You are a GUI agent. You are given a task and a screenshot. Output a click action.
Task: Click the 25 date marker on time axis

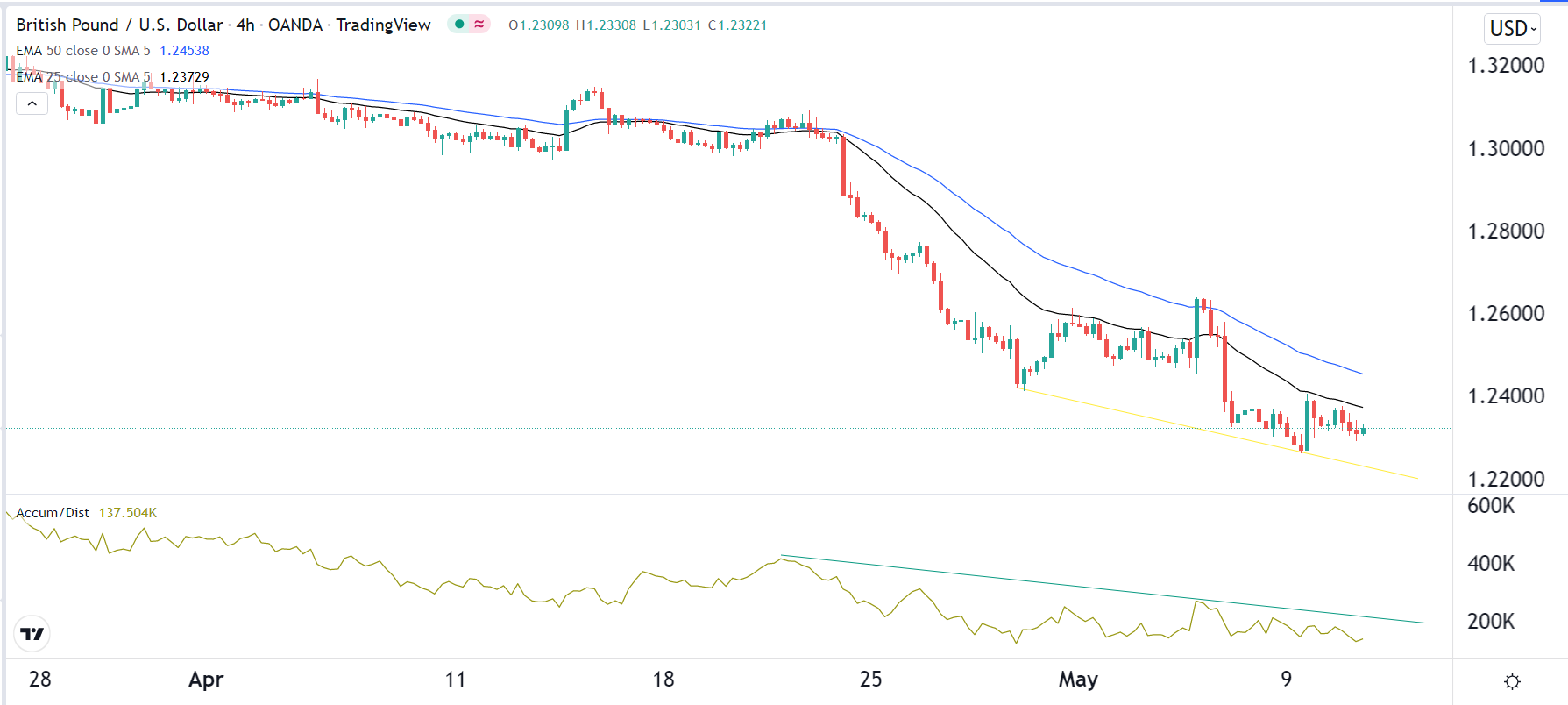pyautogui.click(x=870, y=680)
